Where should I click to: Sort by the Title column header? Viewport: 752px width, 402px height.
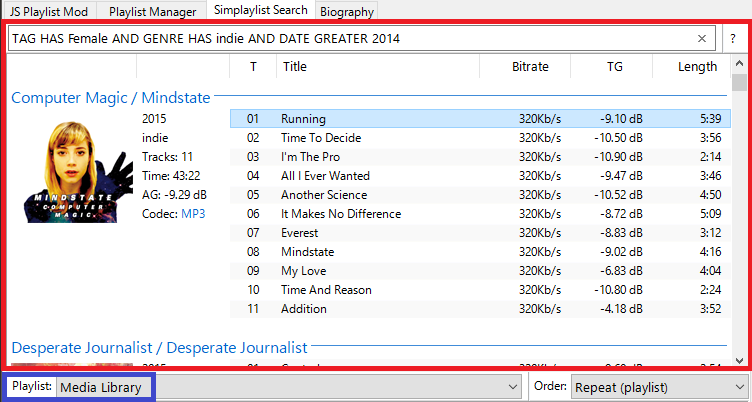[378, 66]
